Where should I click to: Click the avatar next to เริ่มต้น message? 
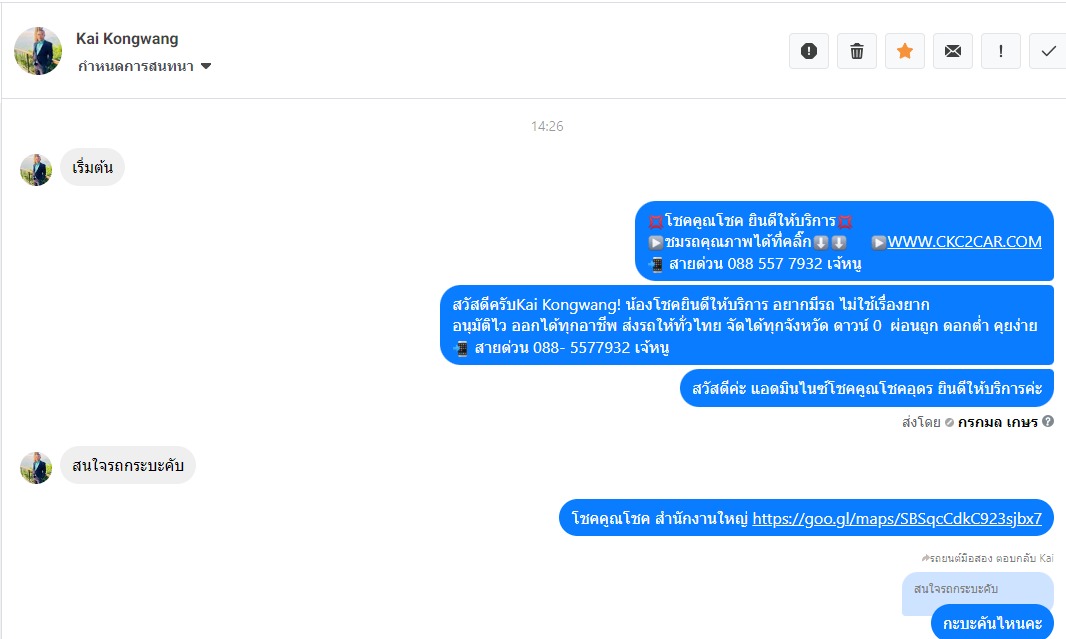click(36, 170)
